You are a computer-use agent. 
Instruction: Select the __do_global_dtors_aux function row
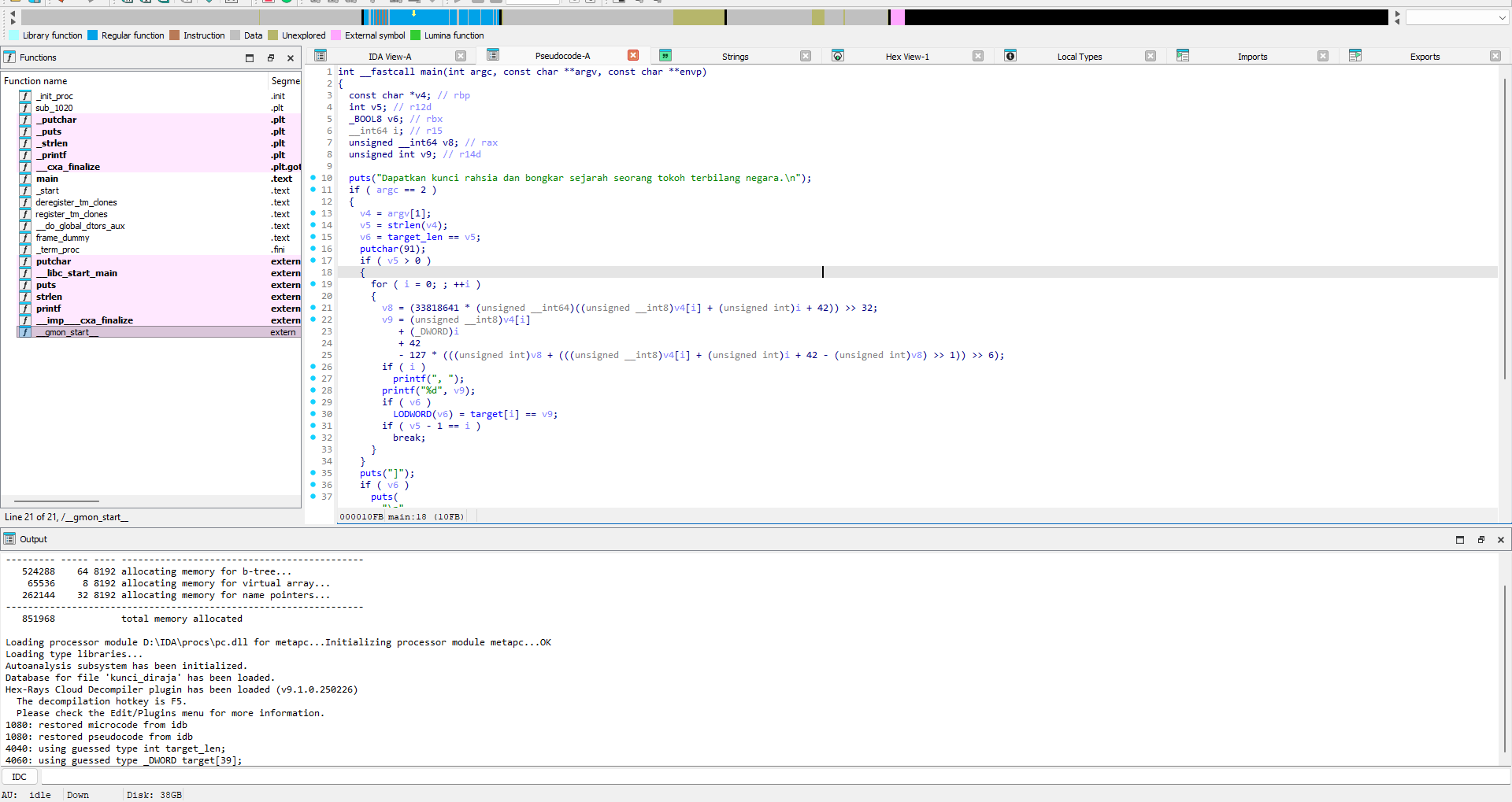(159, 226)
